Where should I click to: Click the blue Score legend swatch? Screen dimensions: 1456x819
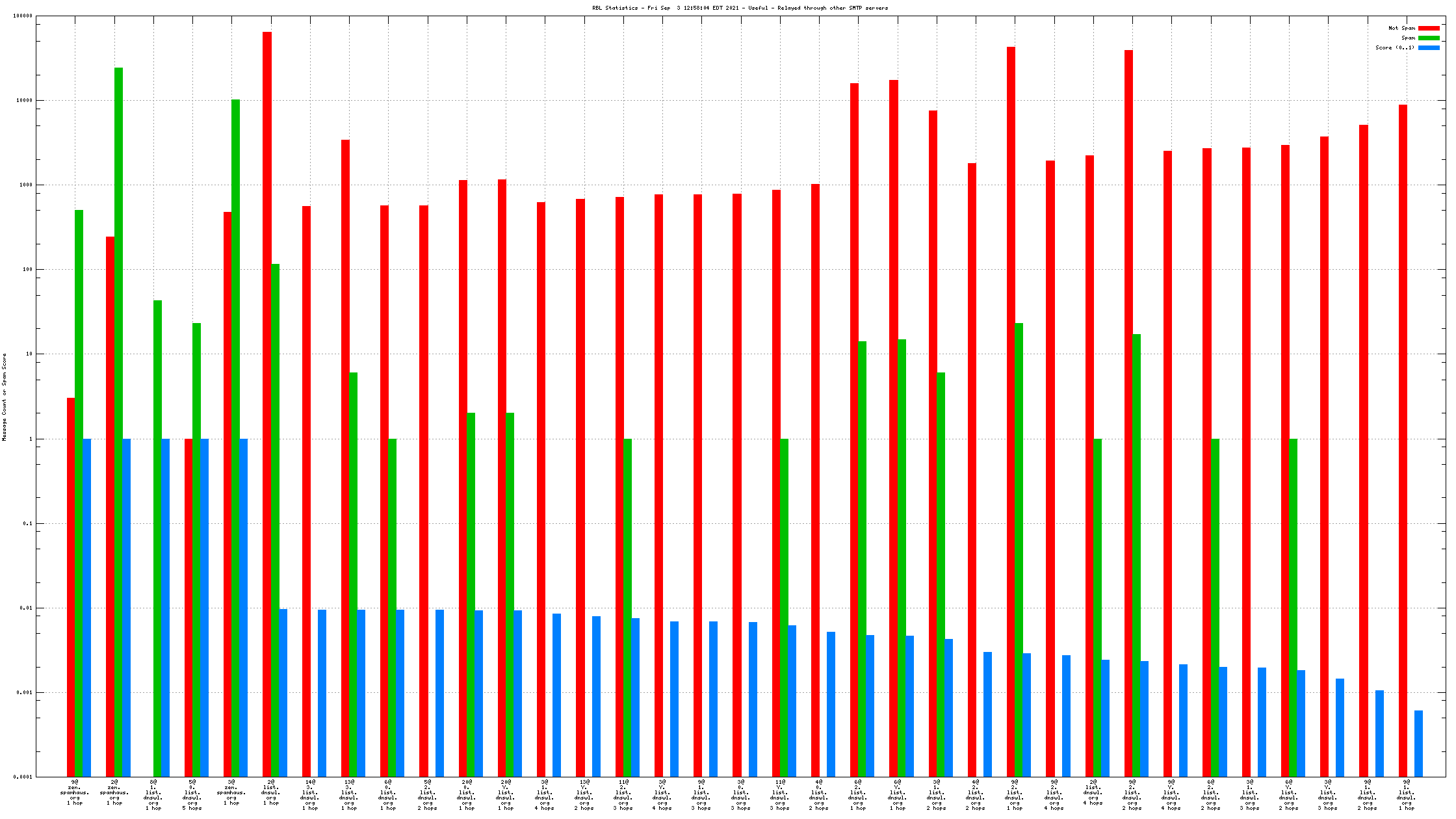(x=1429, y=47)
